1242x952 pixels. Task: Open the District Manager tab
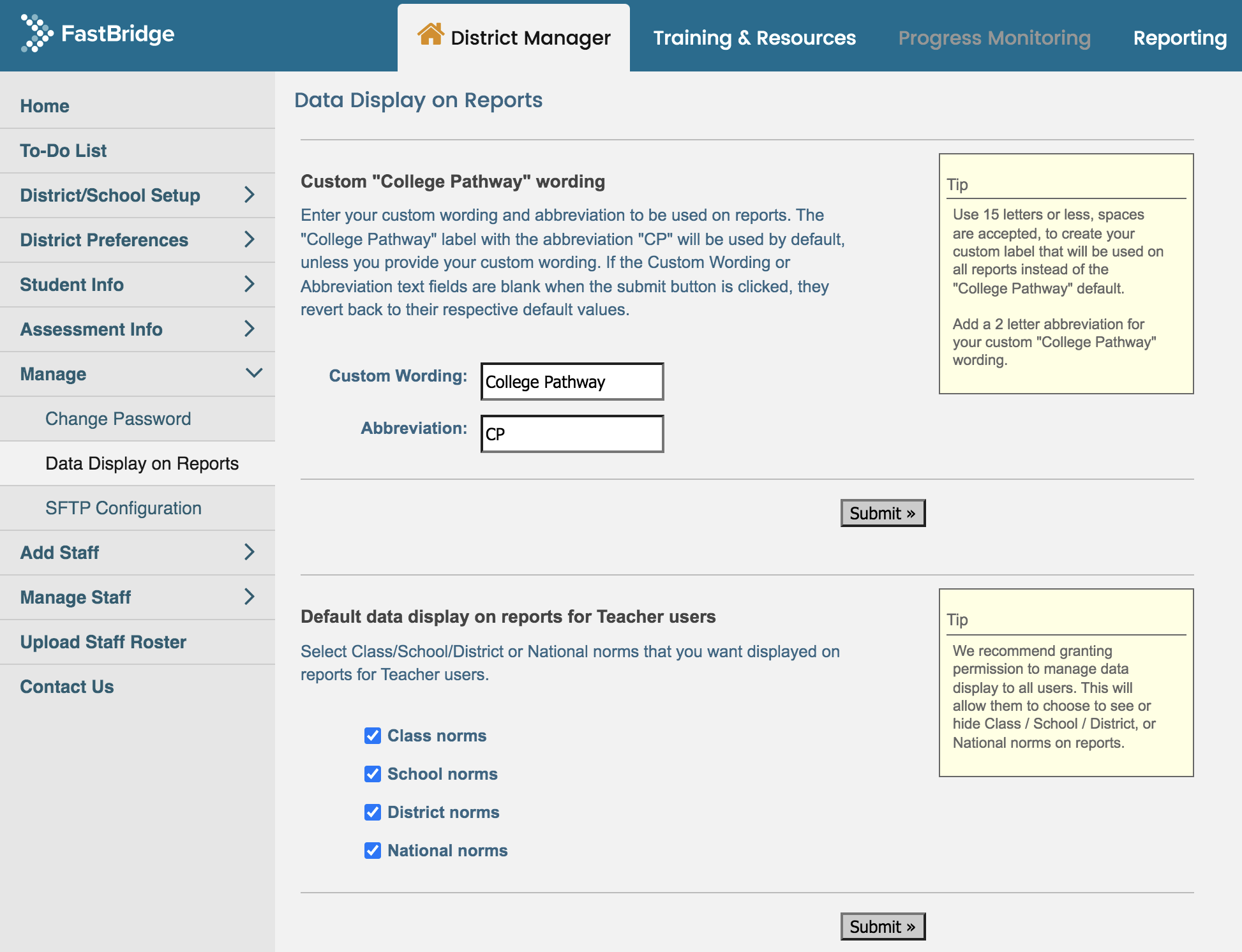(514, 38)
